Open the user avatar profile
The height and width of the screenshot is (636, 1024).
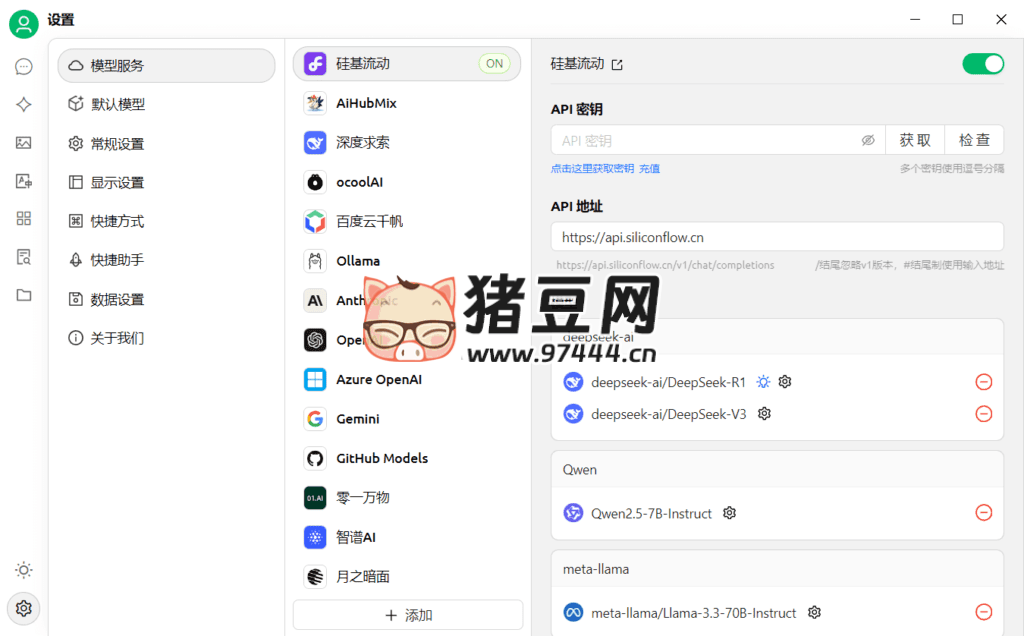pyautogui.click(x=24, y=24)
